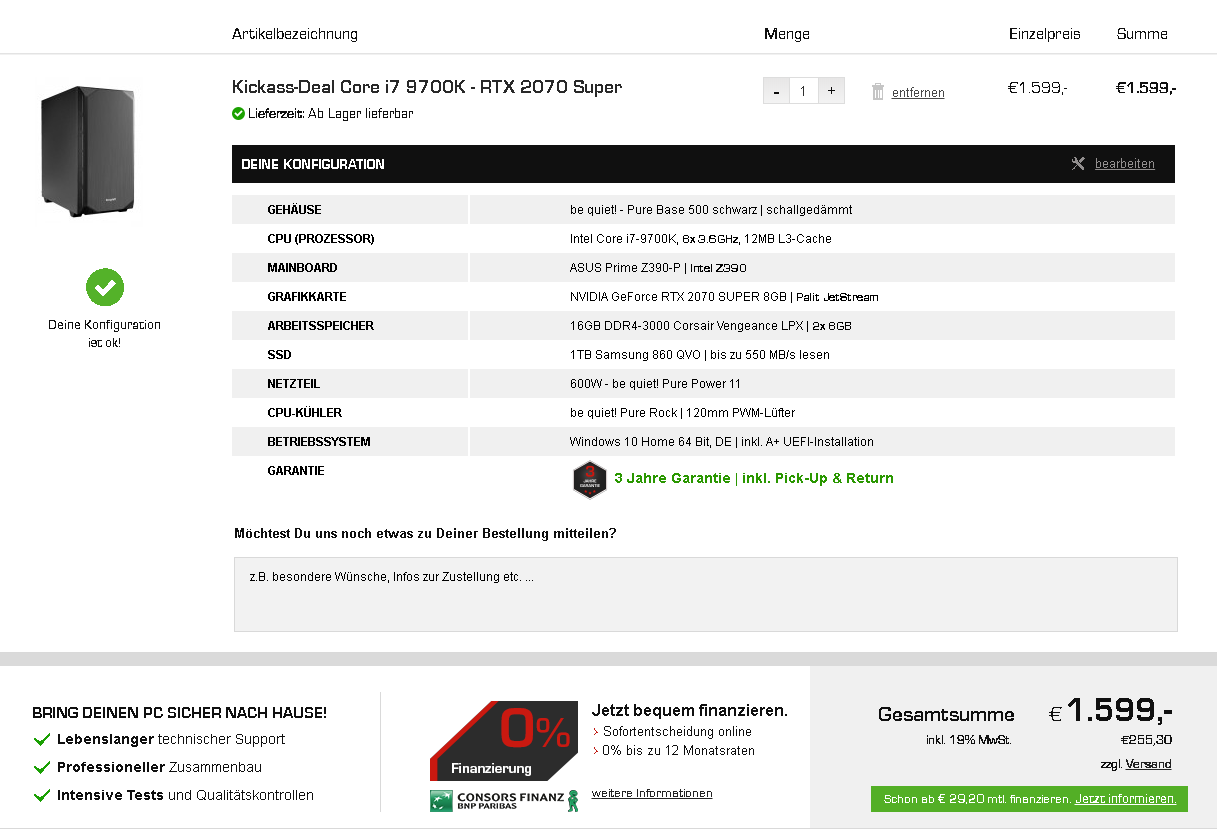Click the MwSt. amount €255,30
This screenshot has width=1217, height=839.
1146,741
